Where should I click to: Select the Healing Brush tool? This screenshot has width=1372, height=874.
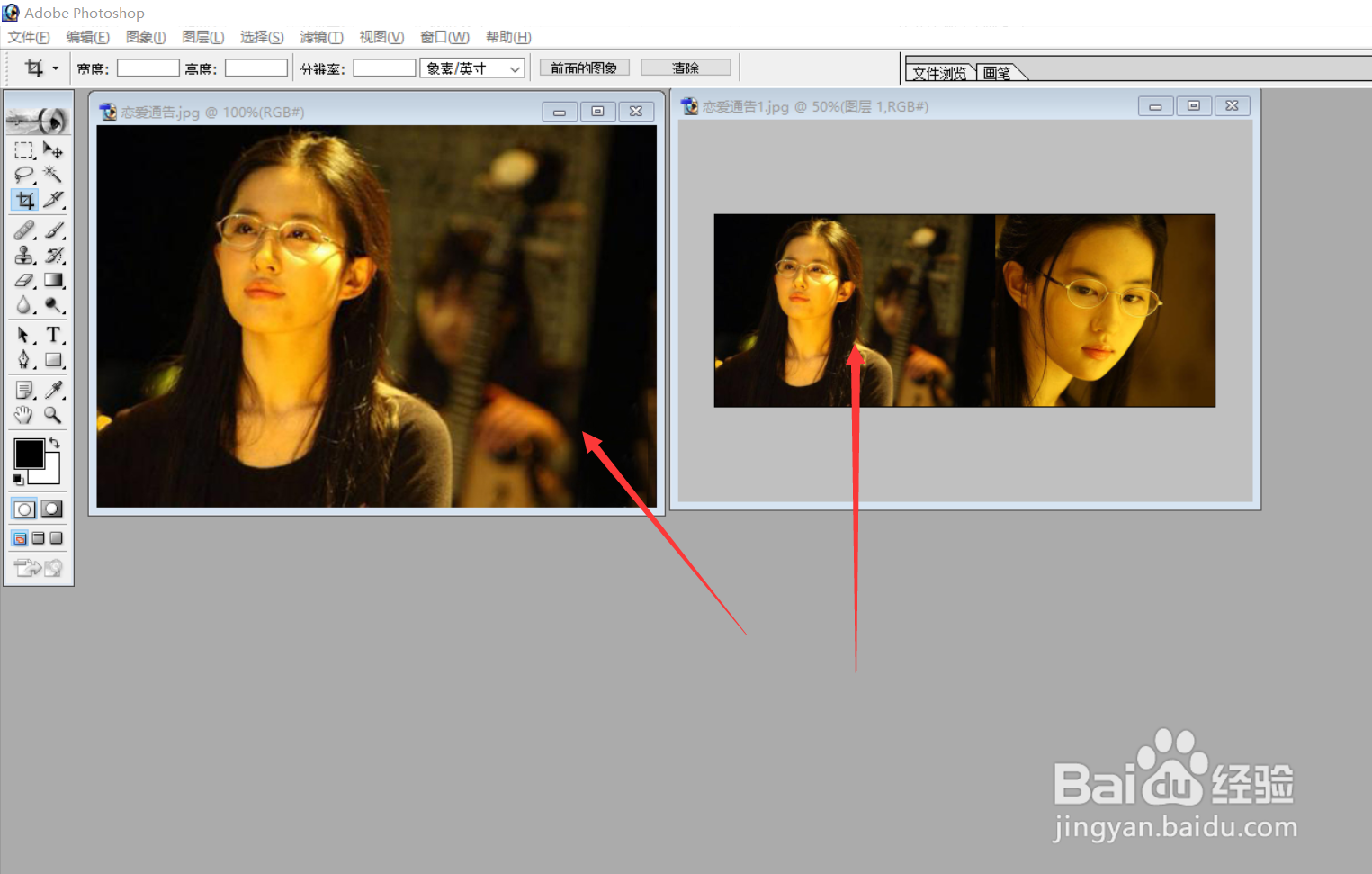click(x=24, y=230)
